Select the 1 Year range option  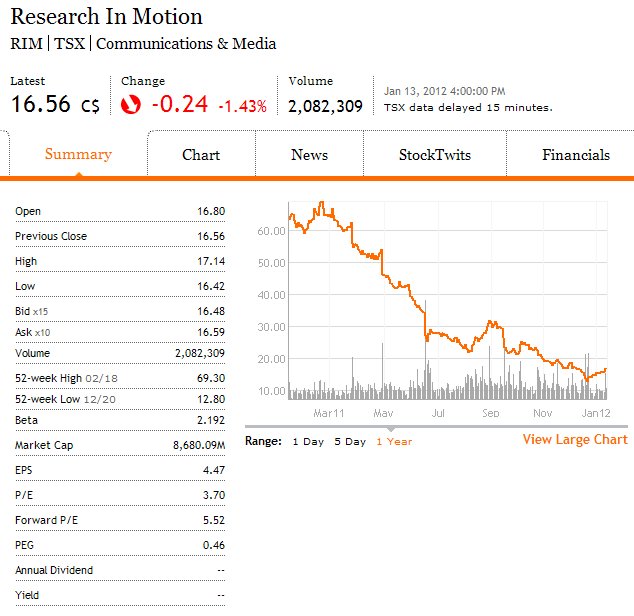click(394, 441)
